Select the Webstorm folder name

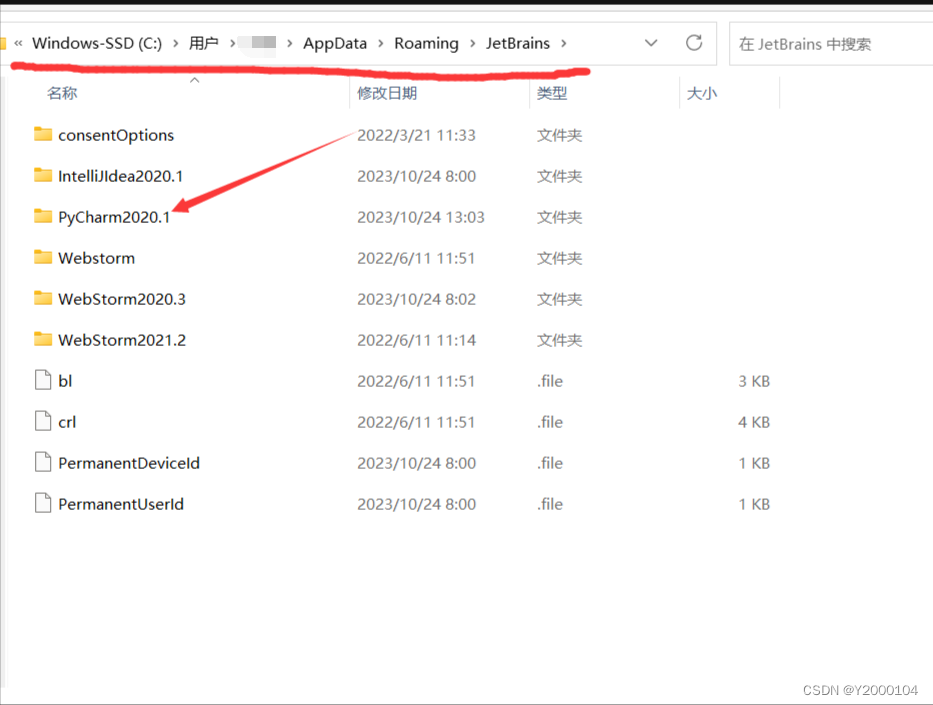click(96, 258)
